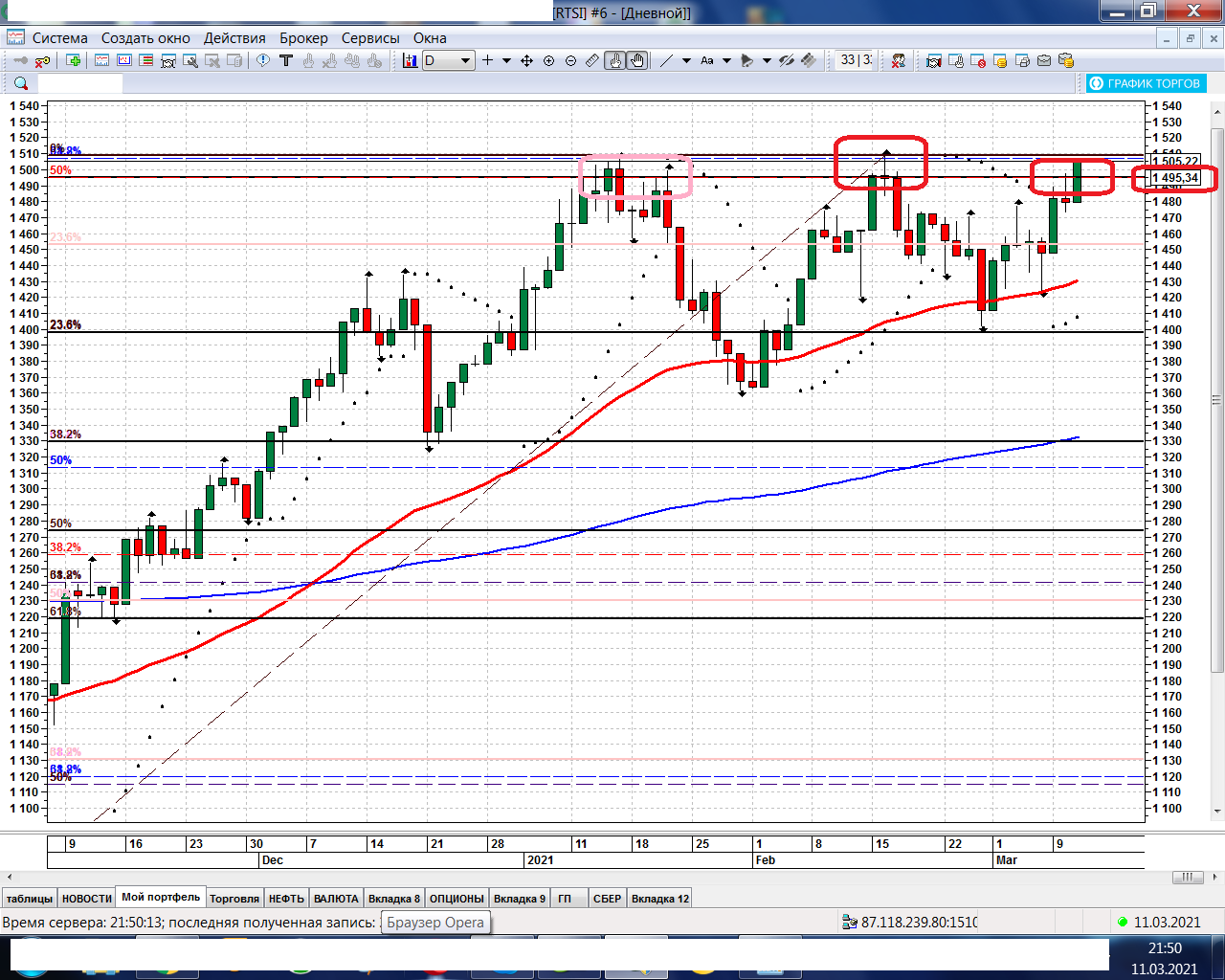Click the magnifier search icon
Screen dimensions: 1225x980
[21, 83]
